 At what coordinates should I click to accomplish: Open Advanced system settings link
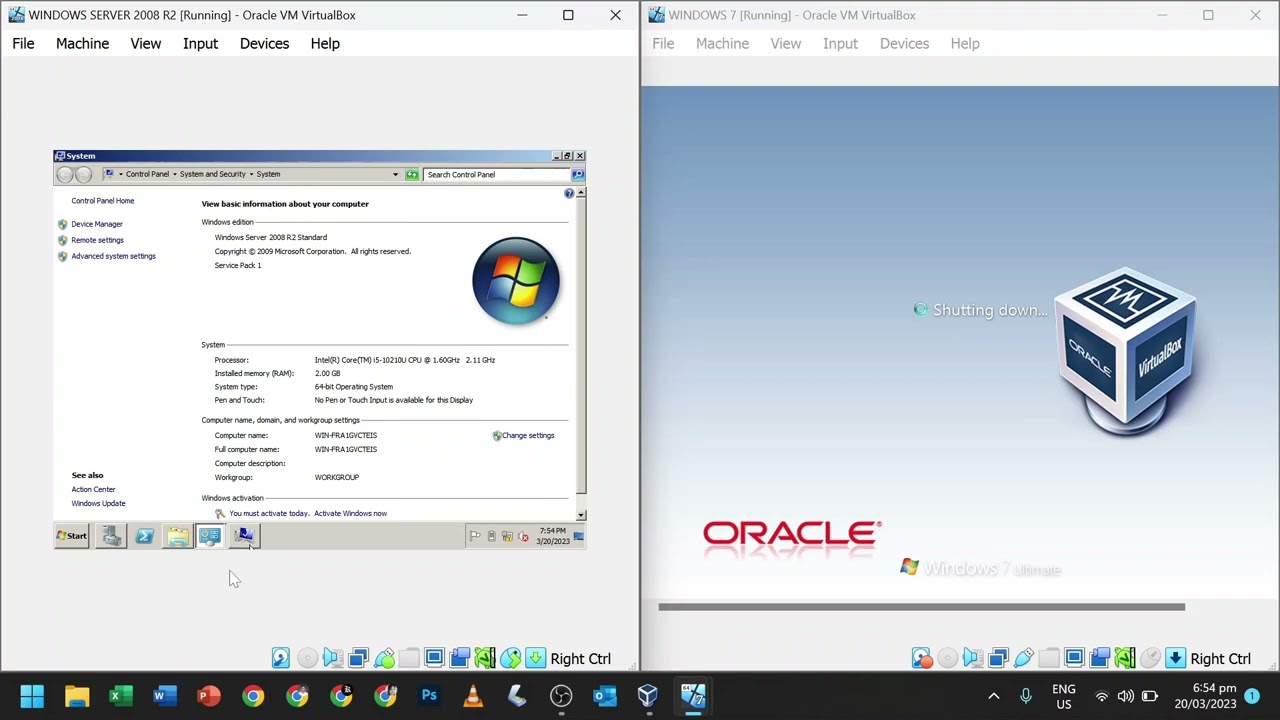[x=113, y=256]
